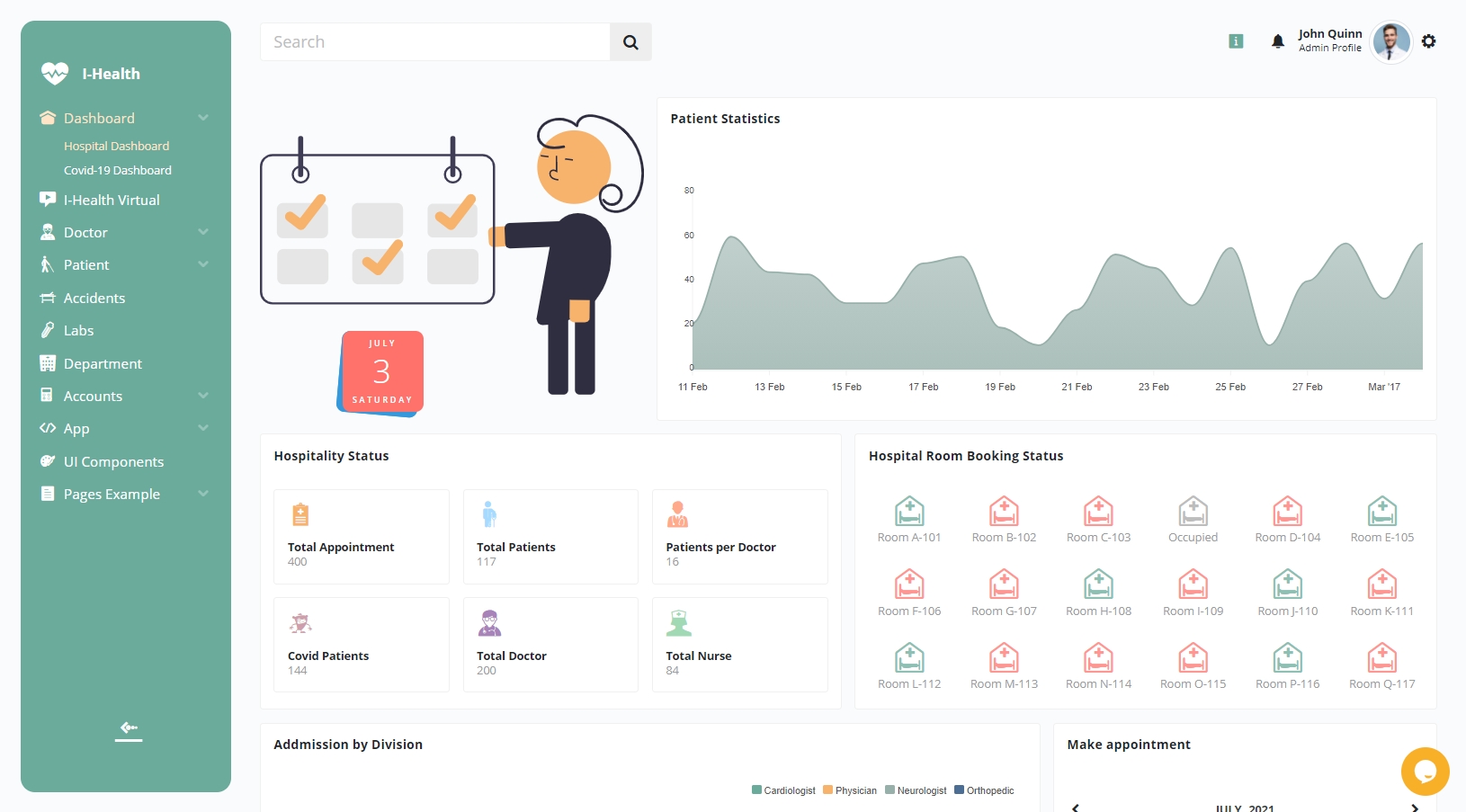Click the Total Appointment clipboard icon
Screen dimensions: 1466x812
point(300,514)
